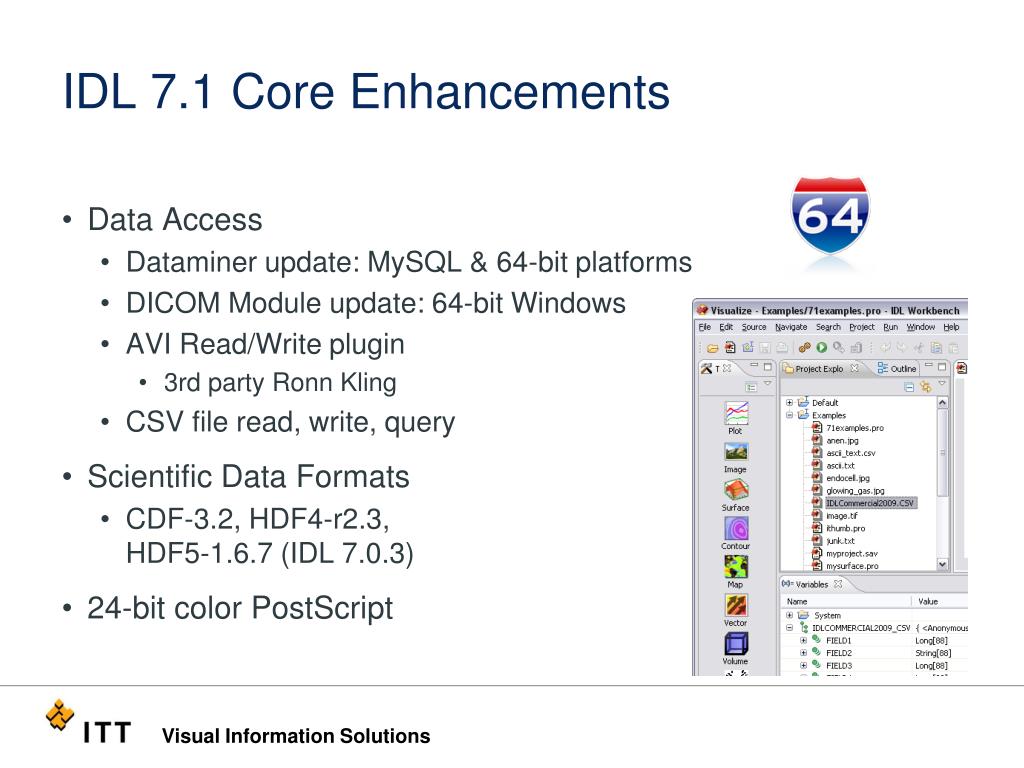Open tool palette view menu triangle
Screen dimensions: 1024x768
point(768,385)
